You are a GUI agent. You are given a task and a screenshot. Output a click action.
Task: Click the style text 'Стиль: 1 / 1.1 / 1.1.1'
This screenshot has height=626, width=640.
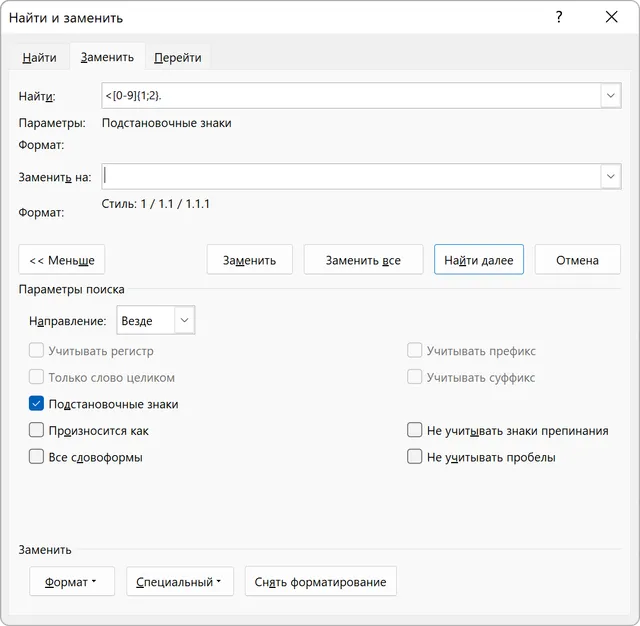tap(156, 204)
